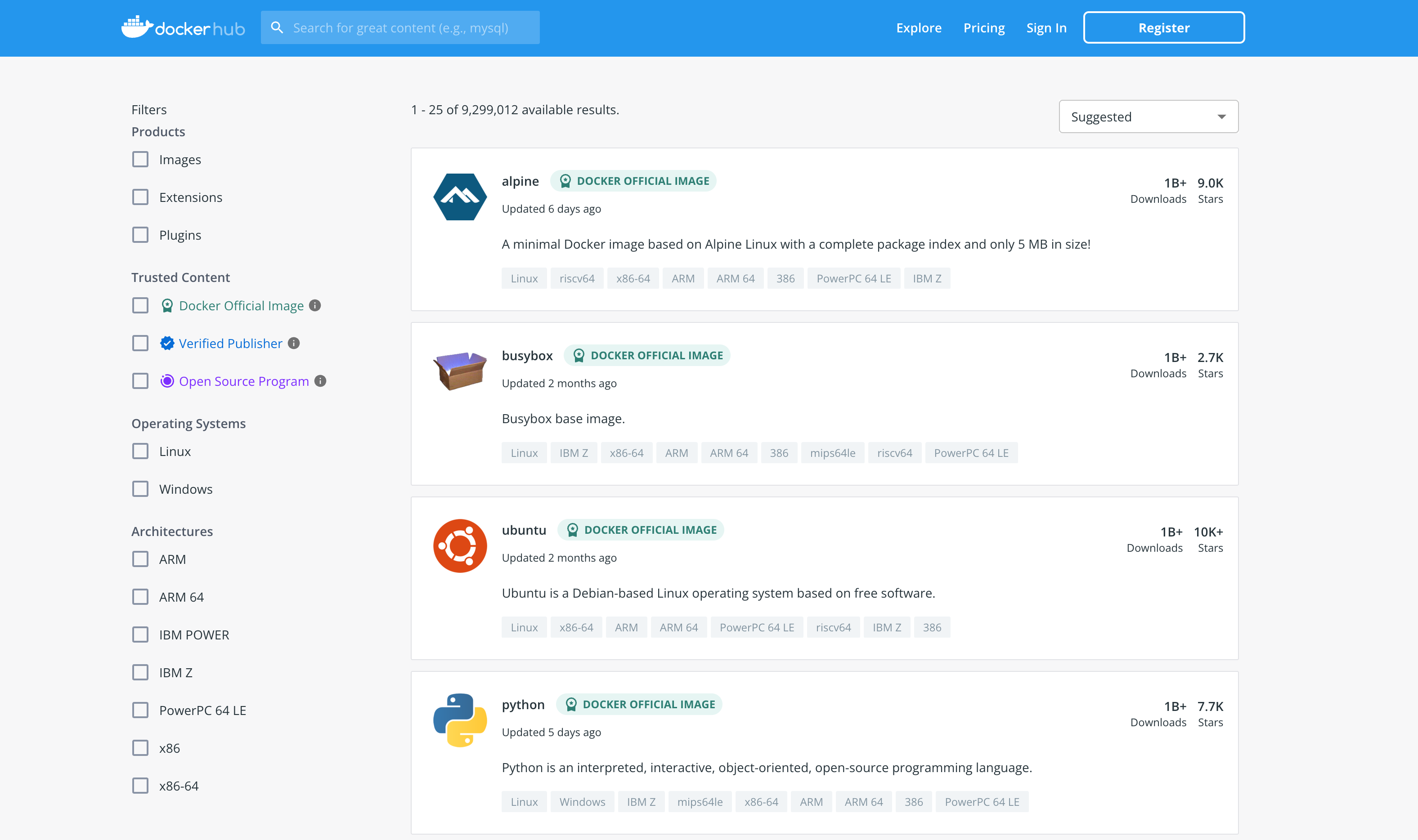The width and height of the screenshot is (1418, 840).
Task: Open the python snake logo
Action: click(x=460, y=720)
